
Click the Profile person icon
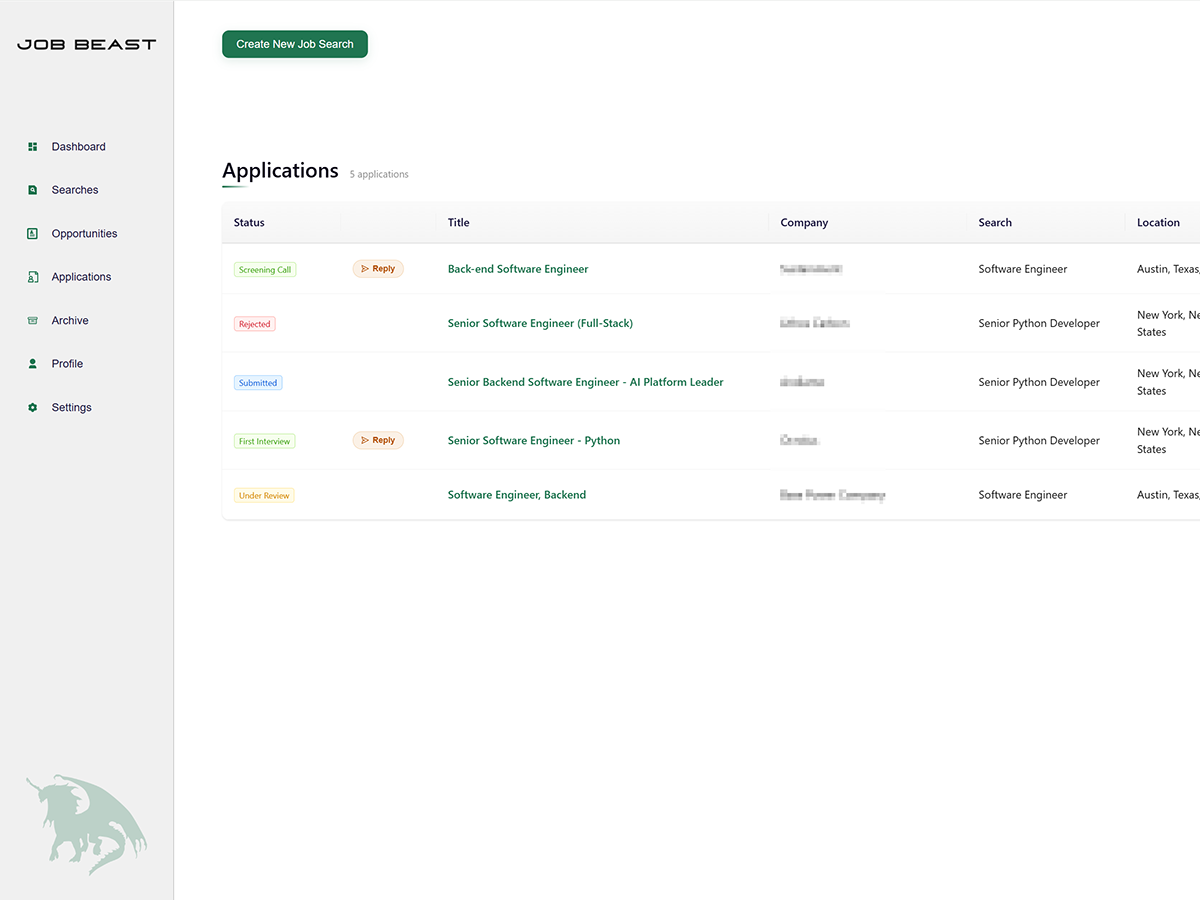[x=33, y=363]
